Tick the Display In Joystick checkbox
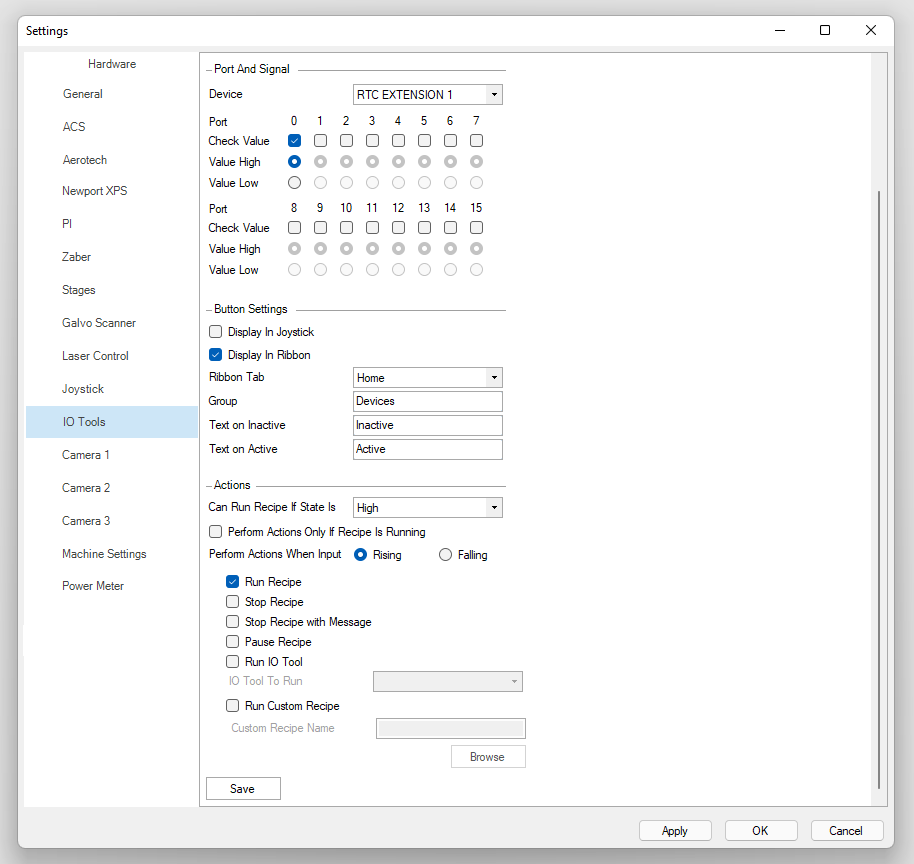 215,332
